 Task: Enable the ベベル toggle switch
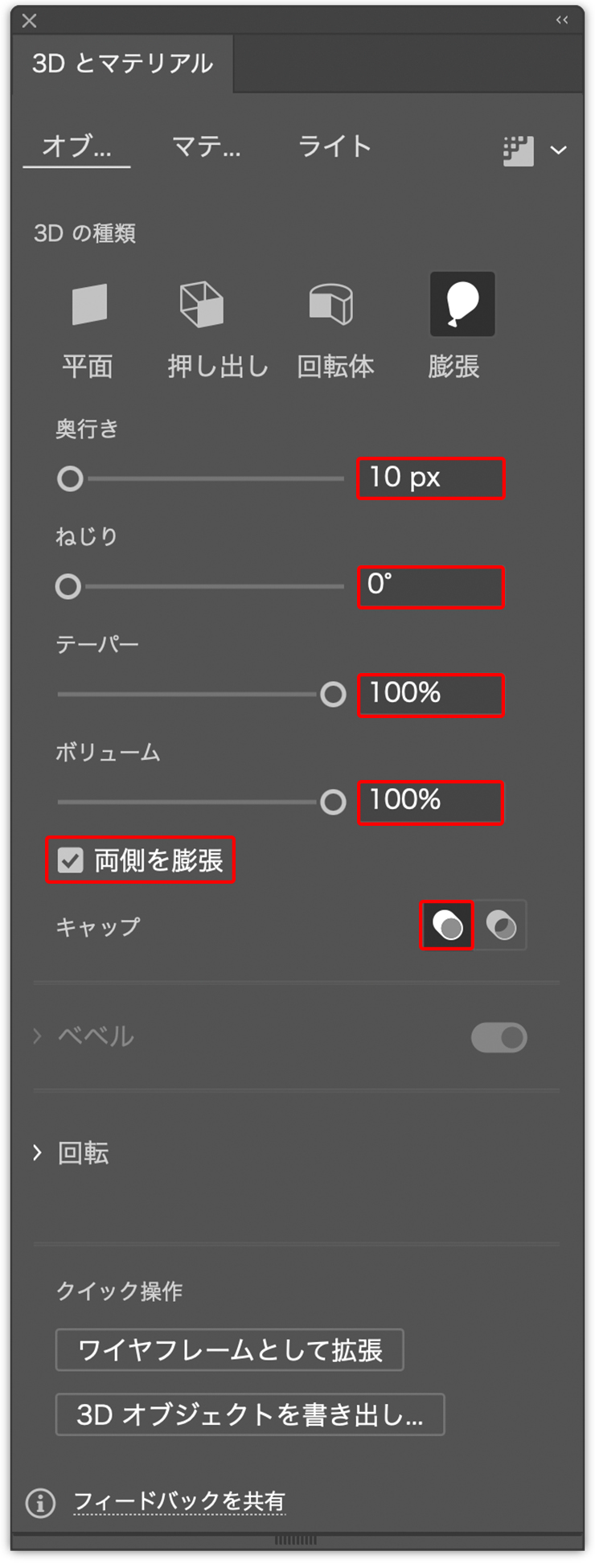(499, 1038)
